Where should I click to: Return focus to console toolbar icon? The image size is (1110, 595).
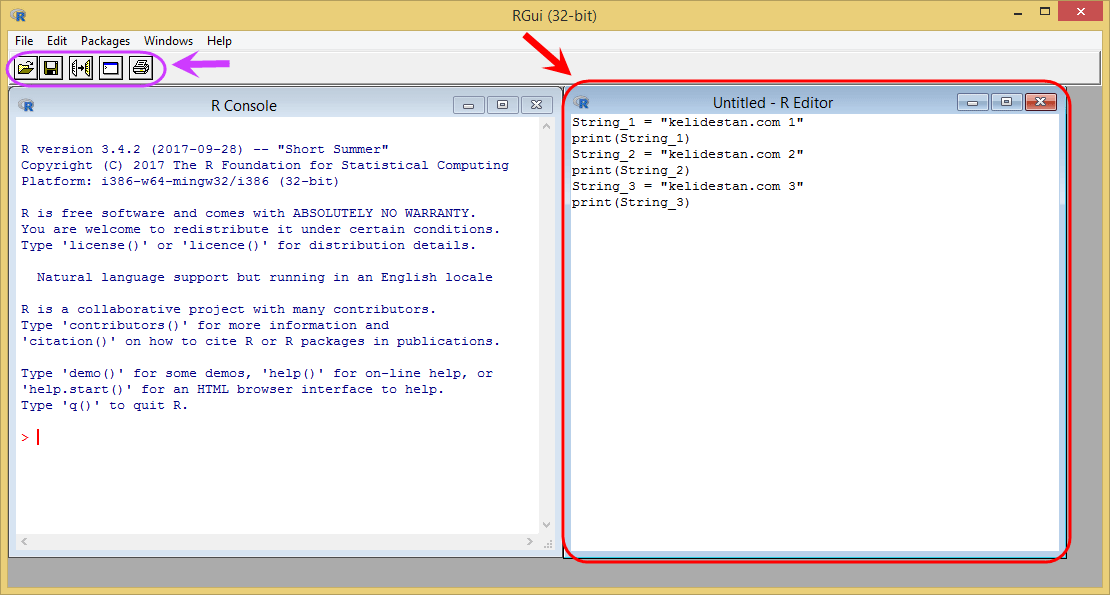110,68
